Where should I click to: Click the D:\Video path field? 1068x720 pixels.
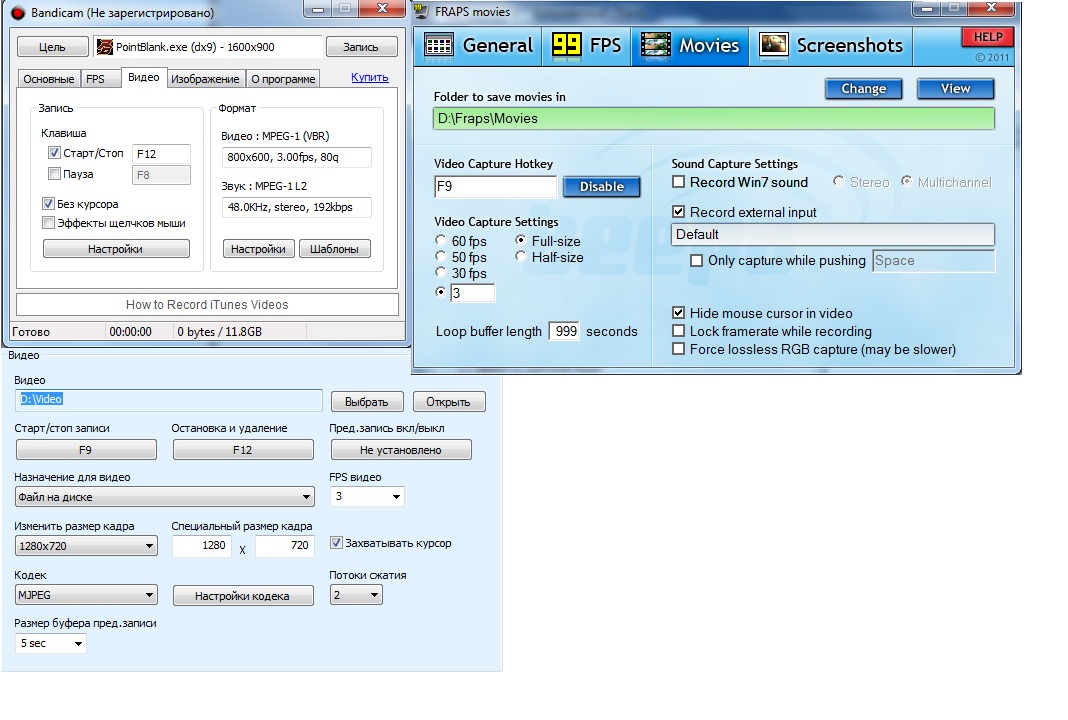tap(168, 400)
